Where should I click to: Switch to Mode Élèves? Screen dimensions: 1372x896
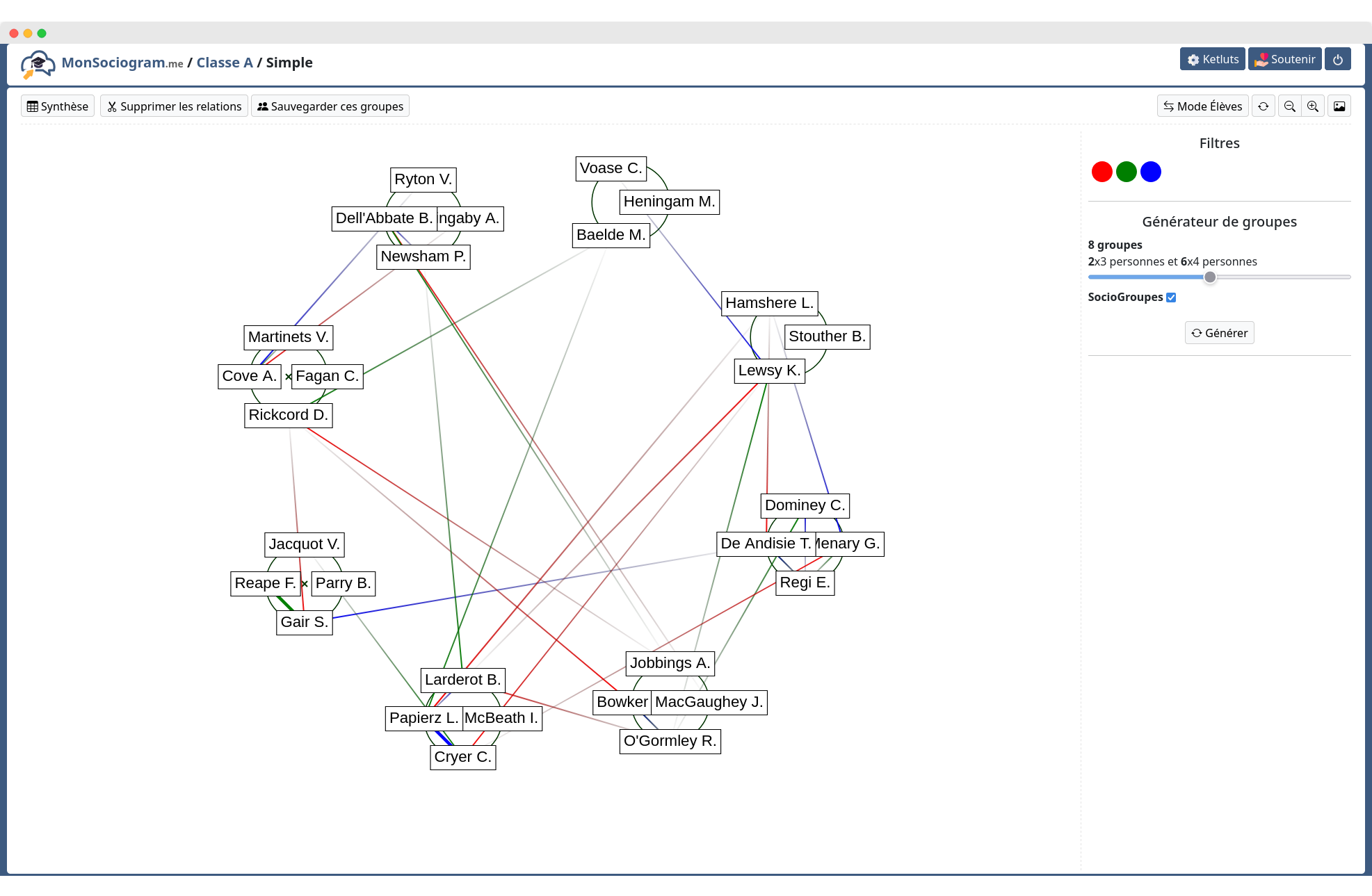[1203, 106]
